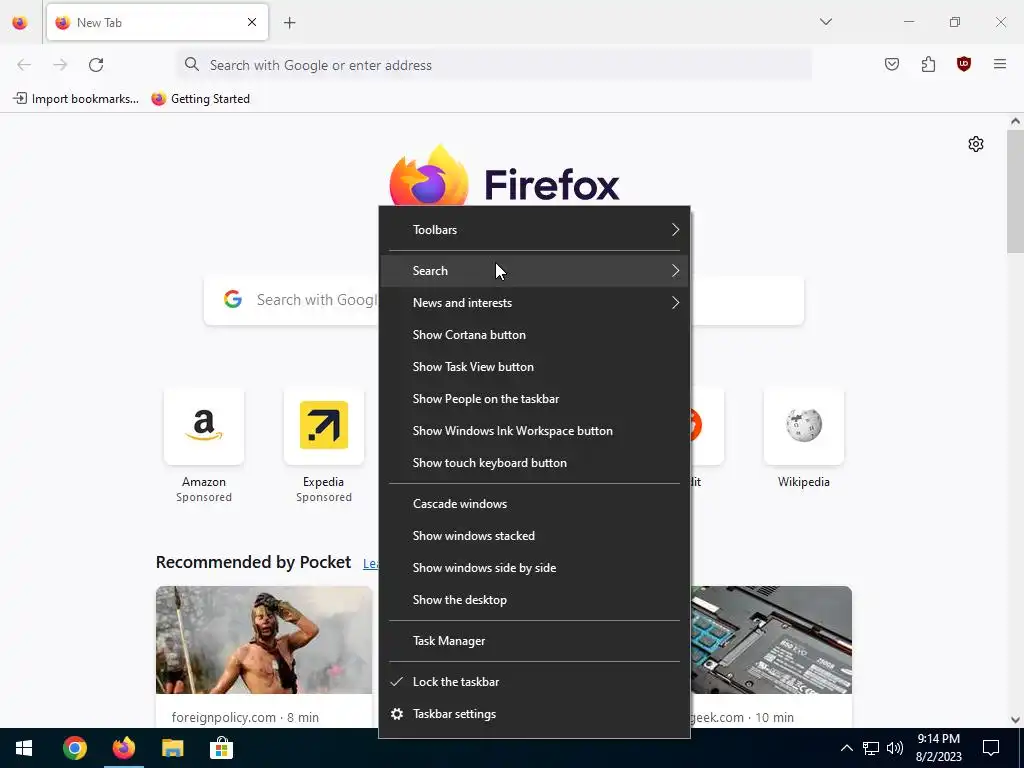Viewport: 1024px width, 768px height.
Task: Open the Firefox hamburger application menu
Action: [x=1000, y=64]
